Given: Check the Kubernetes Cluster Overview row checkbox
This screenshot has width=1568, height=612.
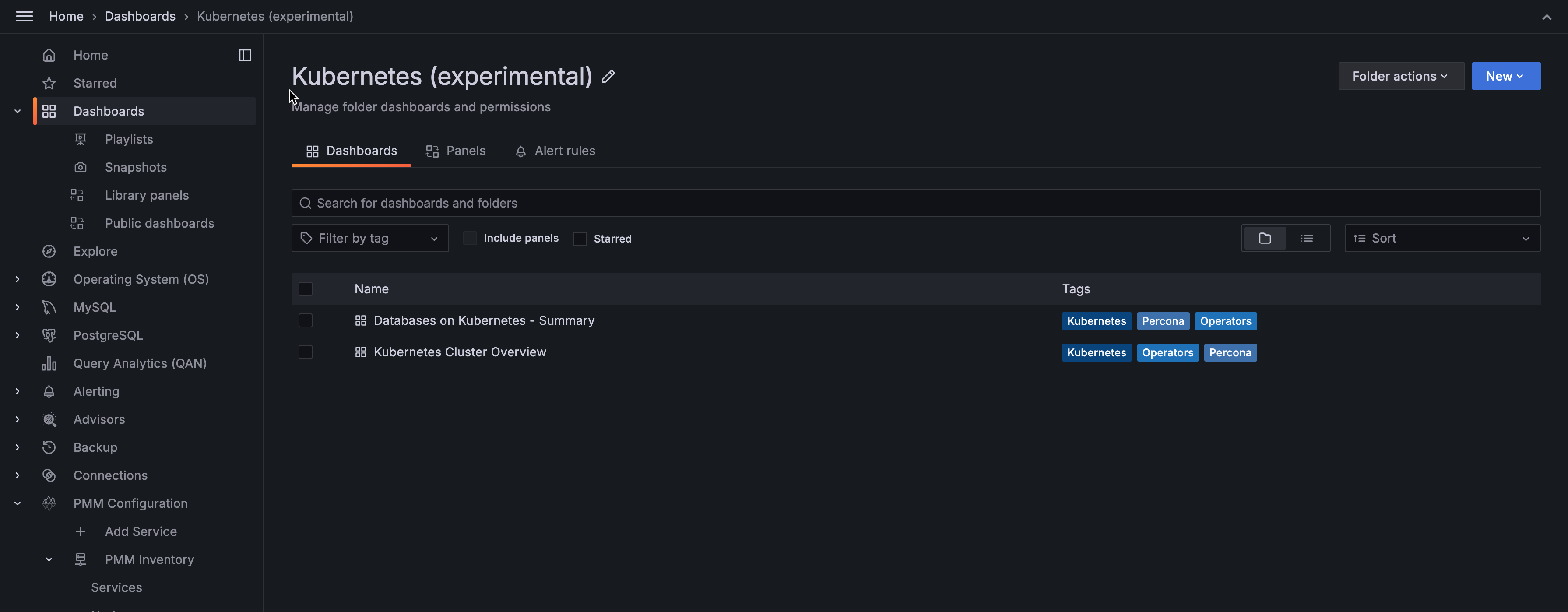Looking at the screenshot, I should [x=306, y=352].
